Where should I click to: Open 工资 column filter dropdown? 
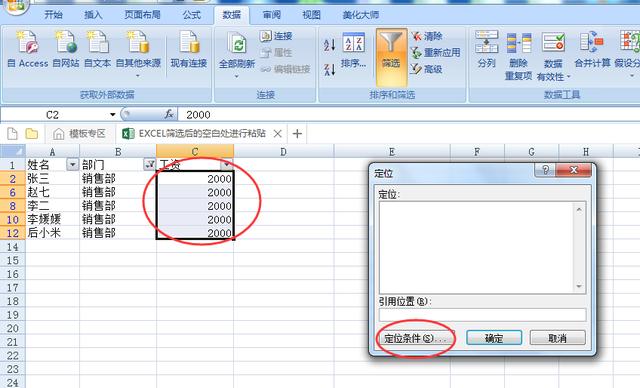pos(227,165)
